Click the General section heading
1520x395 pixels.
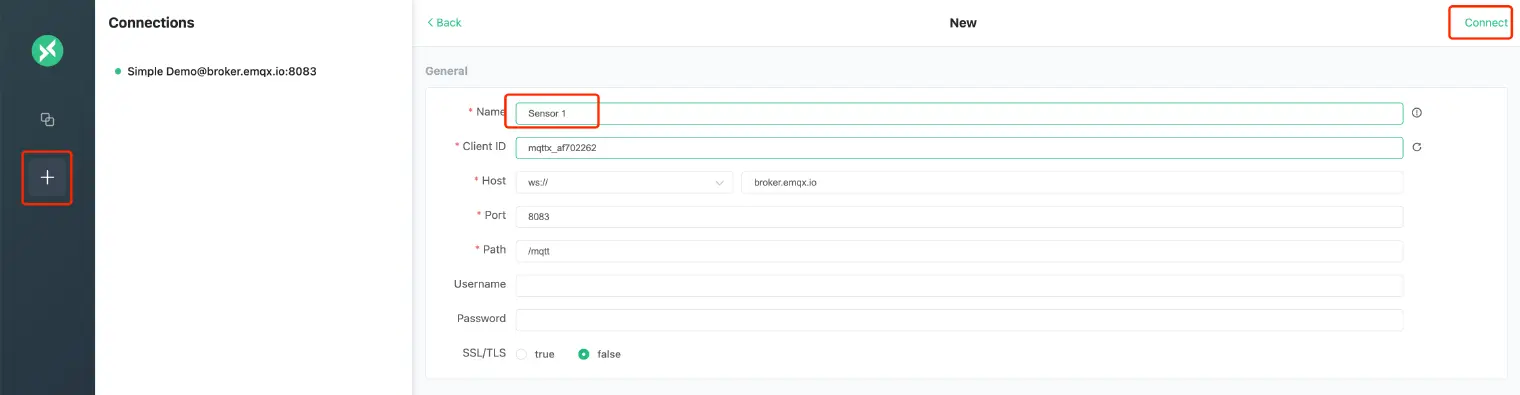click(446, 71)
